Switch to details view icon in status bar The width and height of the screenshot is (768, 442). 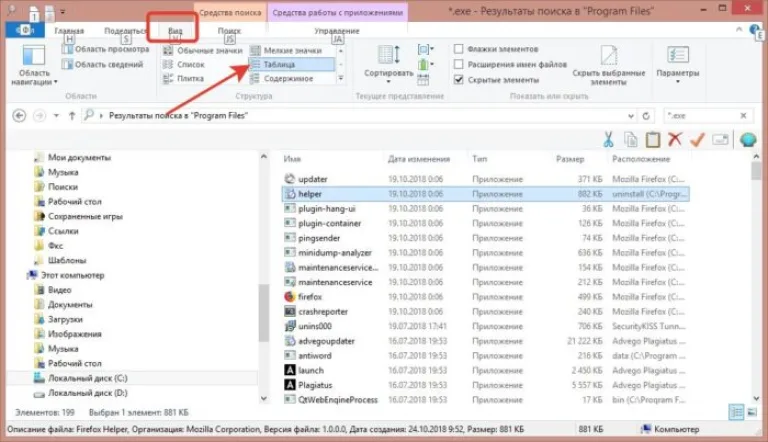736,412
